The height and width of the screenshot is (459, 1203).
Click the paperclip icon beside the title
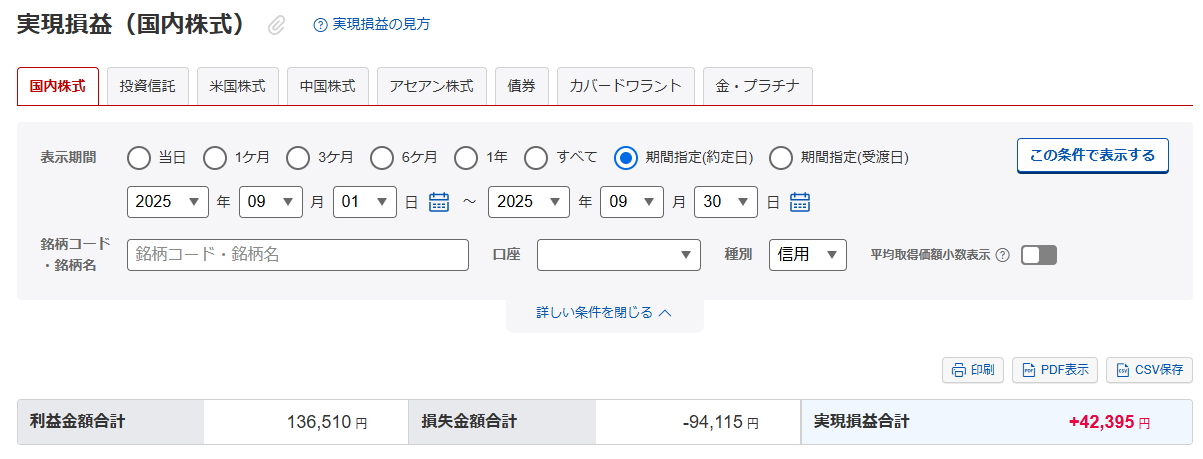[277, 26]
